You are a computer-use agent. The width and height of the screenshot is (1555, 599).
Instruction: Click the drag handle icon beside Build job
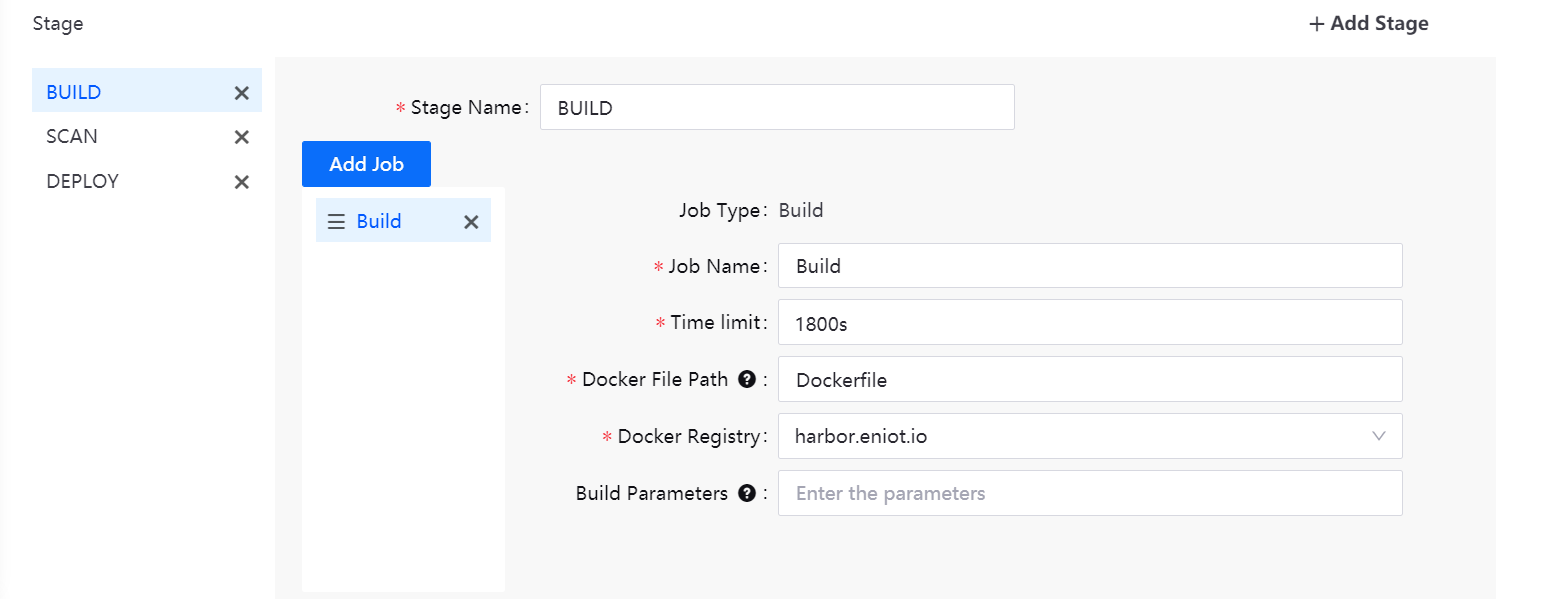click(x=336, y=222)
